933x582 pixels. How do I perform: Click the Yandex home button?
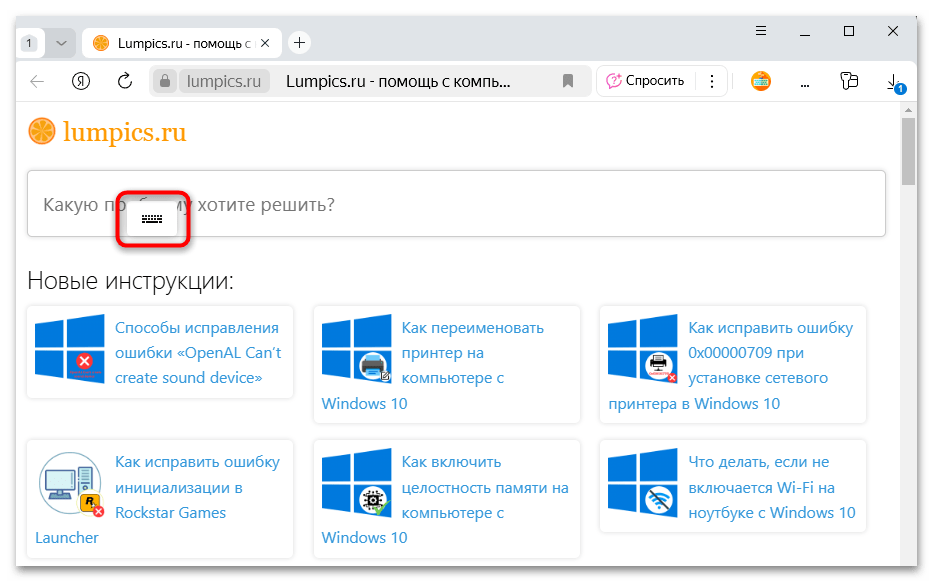81,81
